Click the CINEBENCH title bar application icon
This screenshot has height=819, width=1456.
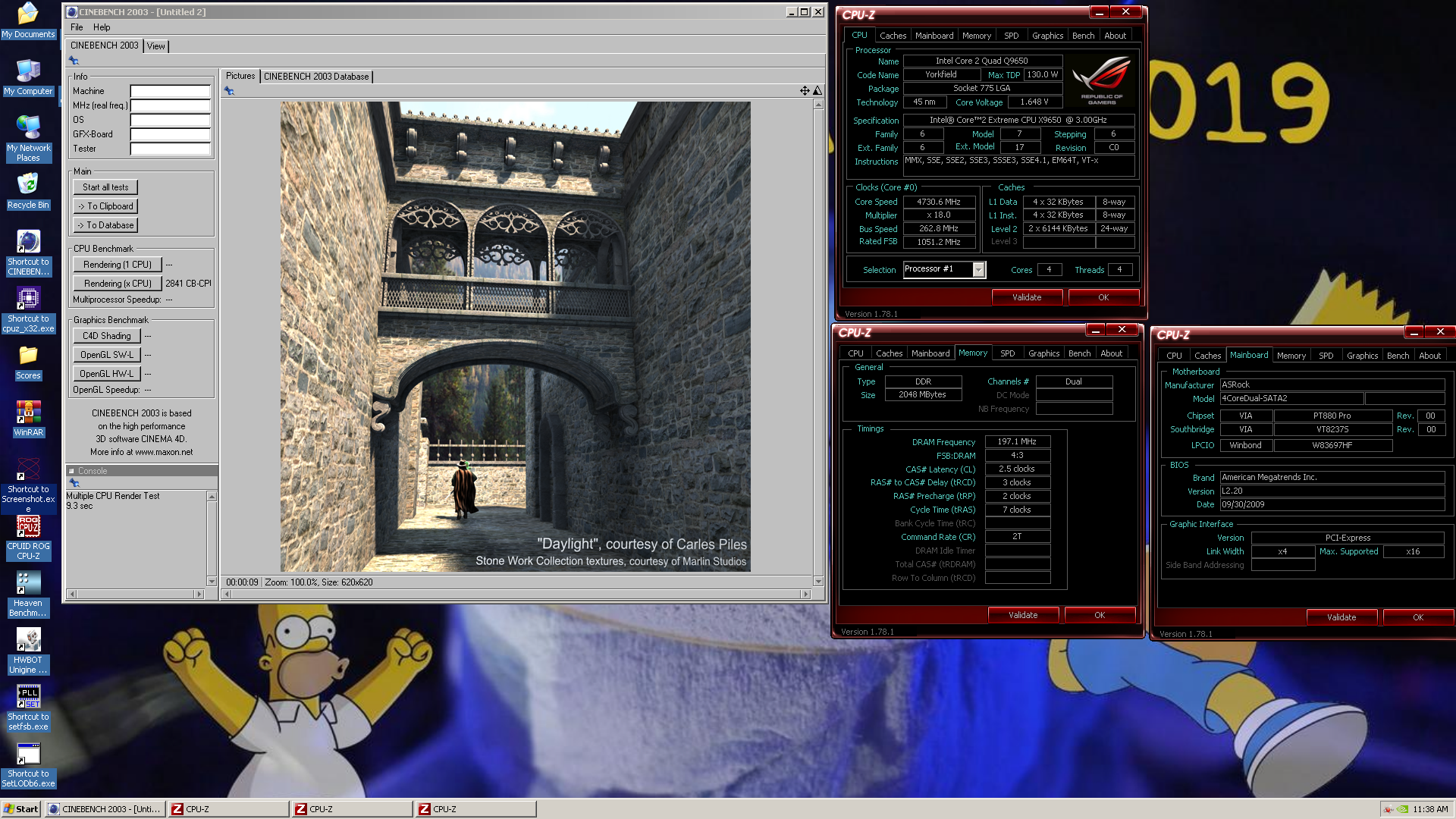[72, 11]
